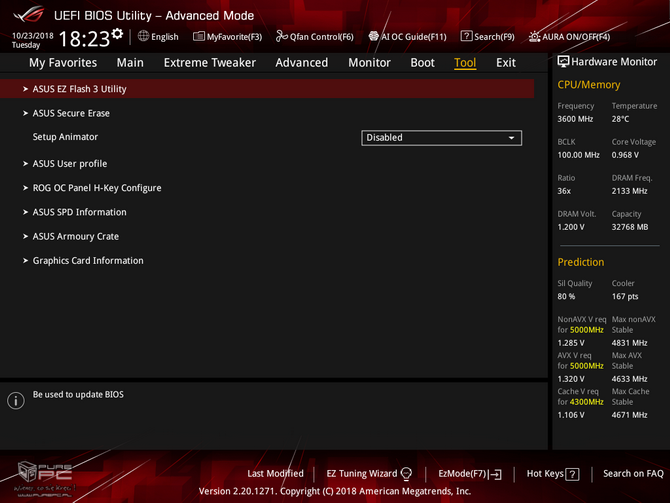Click the 32768 MB capacity value

[630, 227]
